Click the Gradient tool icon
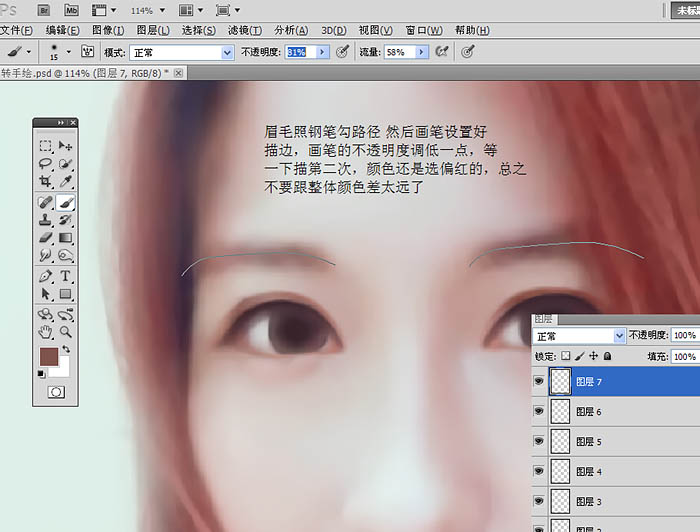 (x=66, y=239)
